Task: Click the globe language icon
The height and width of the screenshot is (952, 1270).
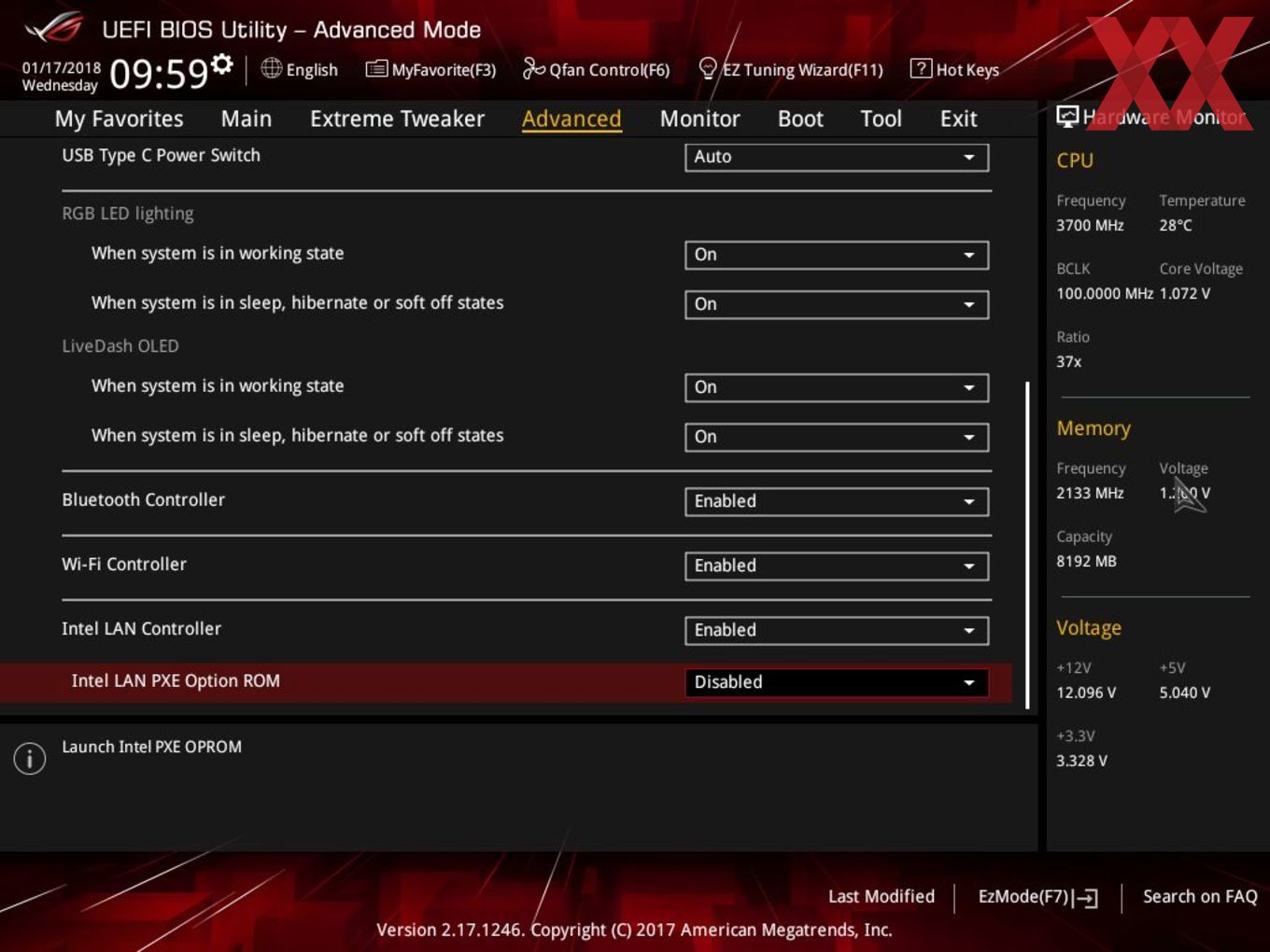Action: (x=271, y=68)
